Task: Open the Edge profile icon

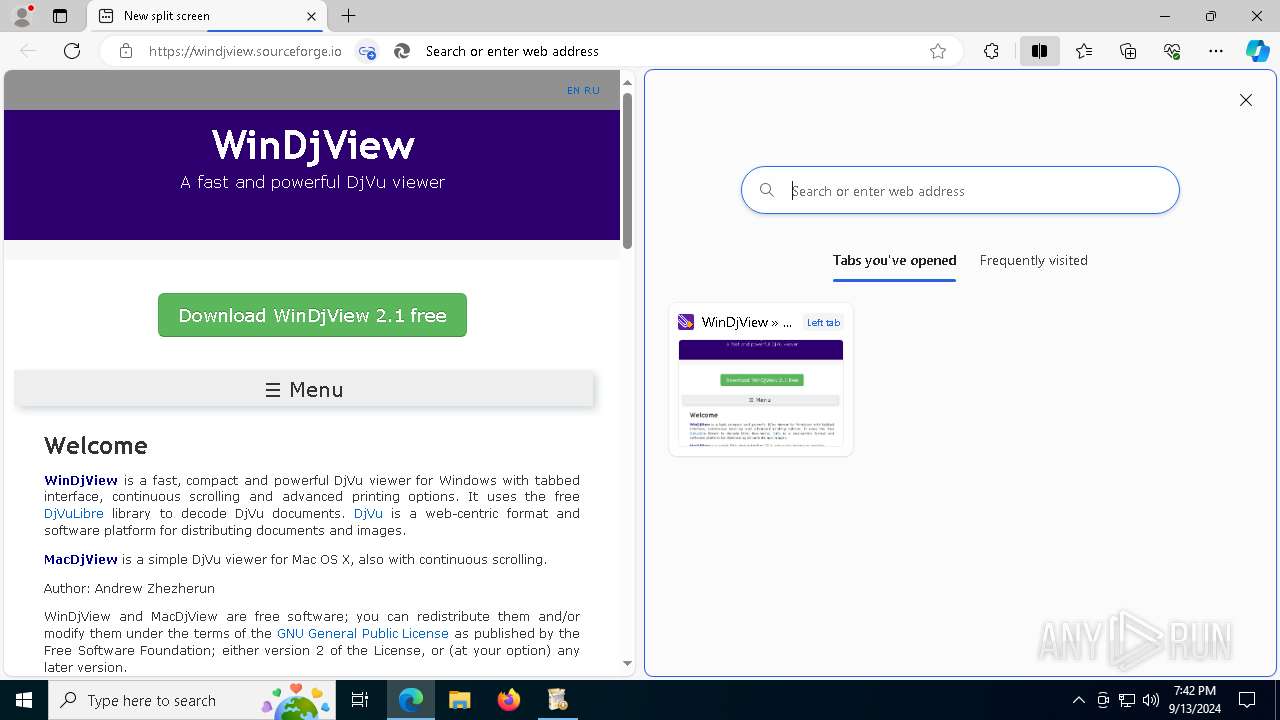Action: point(22,16)
